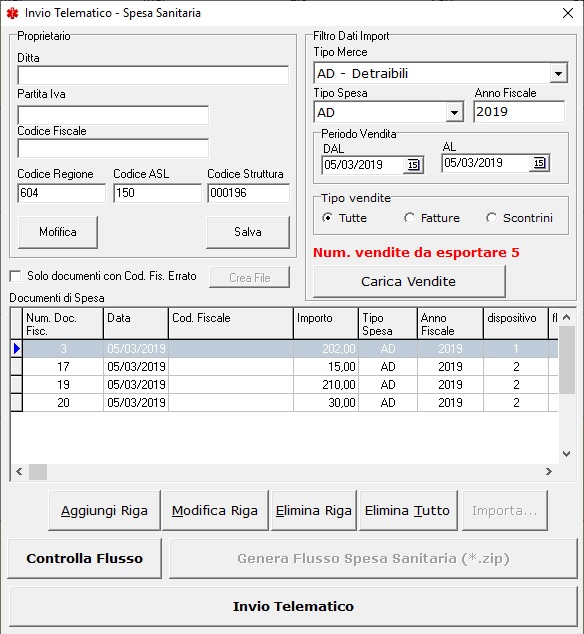Click the 210,00 importo cell

click(x=326, y=385)
